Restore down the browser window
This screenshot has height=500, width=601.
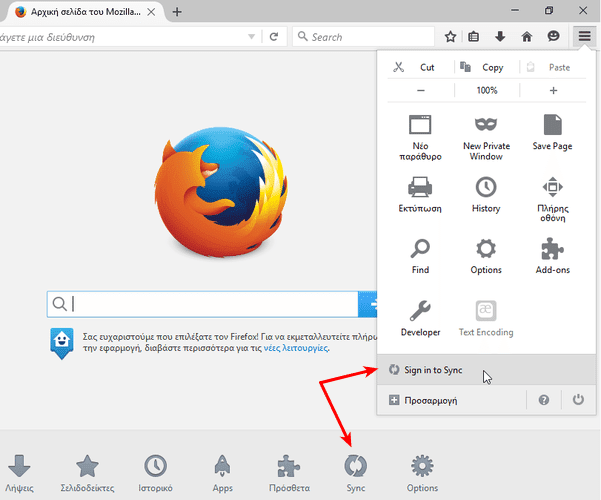549,10
